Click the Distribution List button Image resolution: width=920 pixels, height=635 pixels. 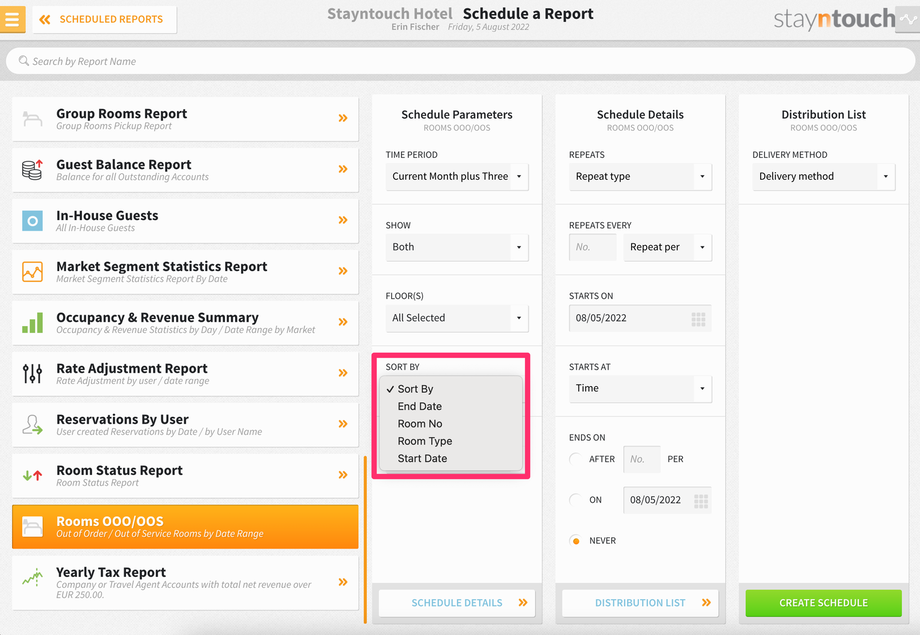pos(640,603)
